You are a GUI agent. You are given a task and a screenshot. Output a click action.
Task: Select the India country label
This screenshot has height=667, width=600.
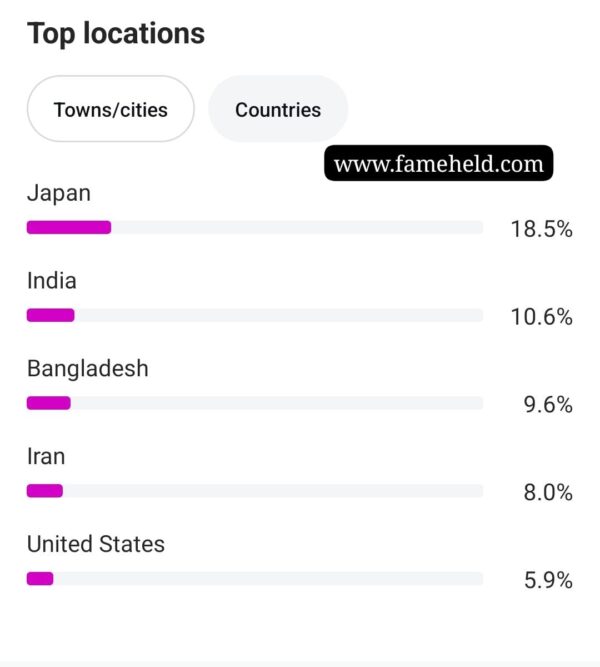pos(51,281)
